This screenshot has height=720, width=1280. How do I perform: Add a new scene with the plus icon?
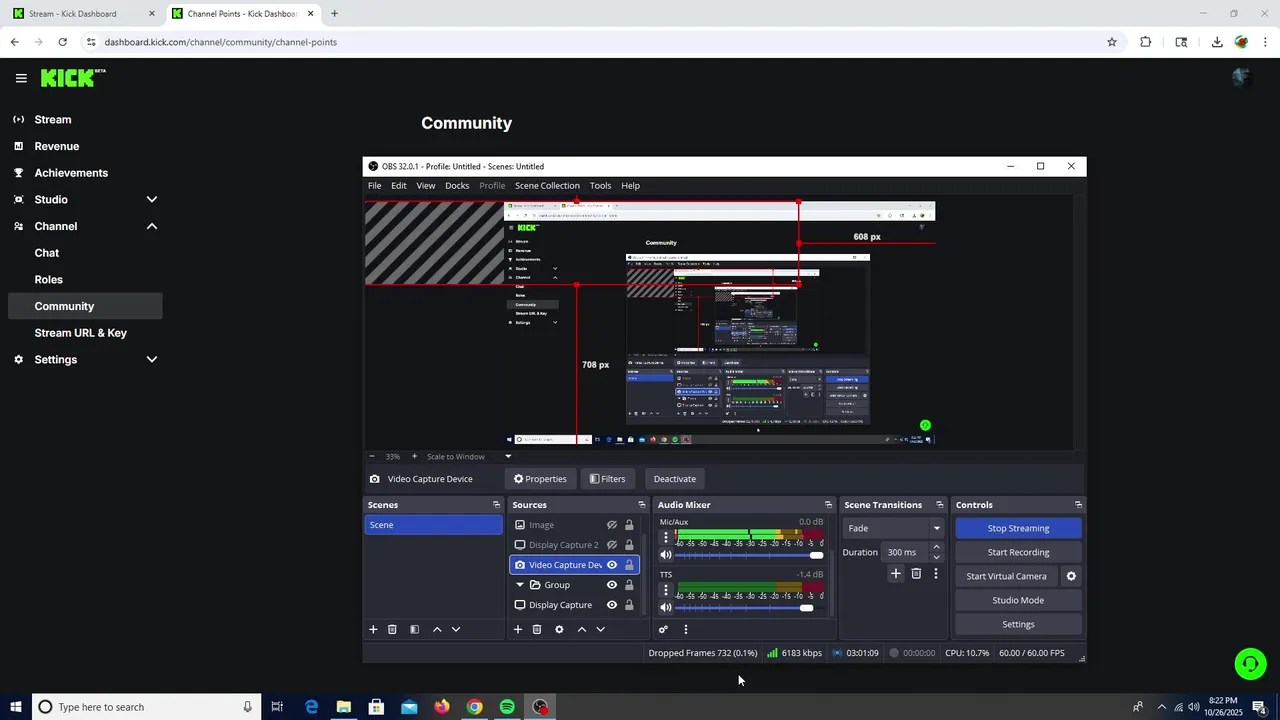[373, 629]
